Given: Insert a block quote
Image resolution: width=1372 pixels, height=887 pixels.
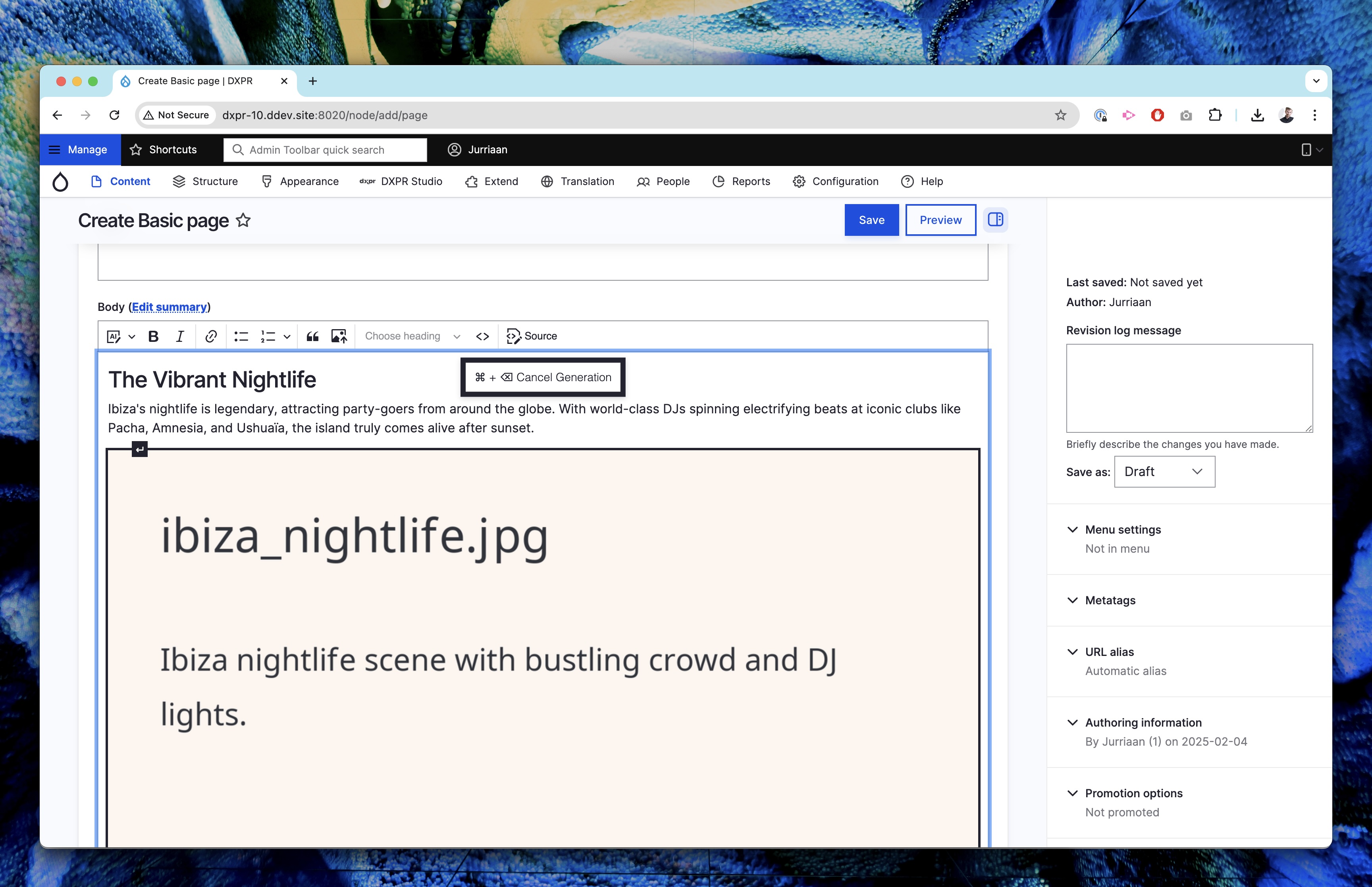Looking at the screenshot, I should point(312,336).
